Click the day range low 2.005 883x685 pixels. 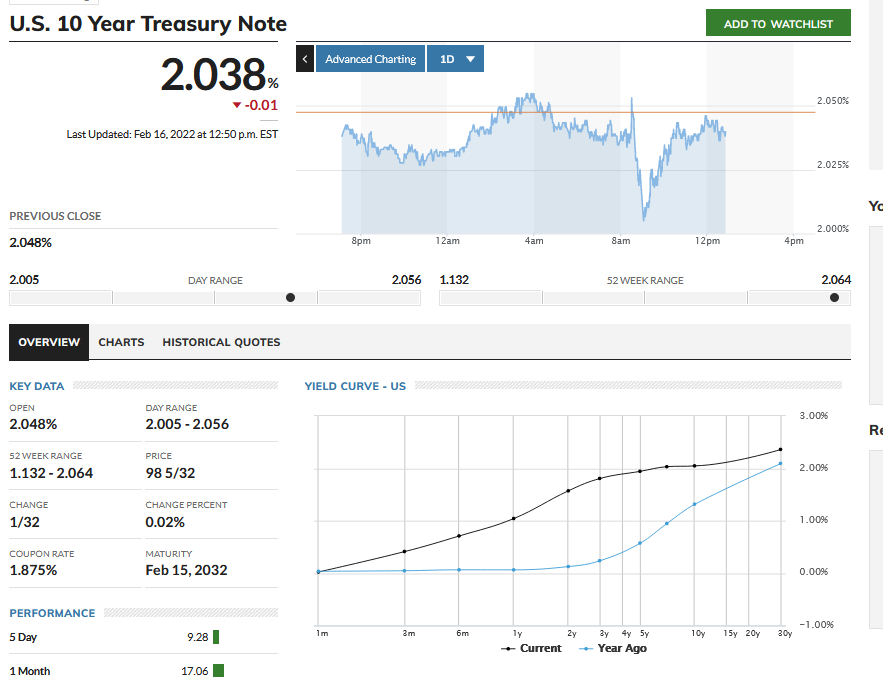pyautogui.click(x=24, y=280)
